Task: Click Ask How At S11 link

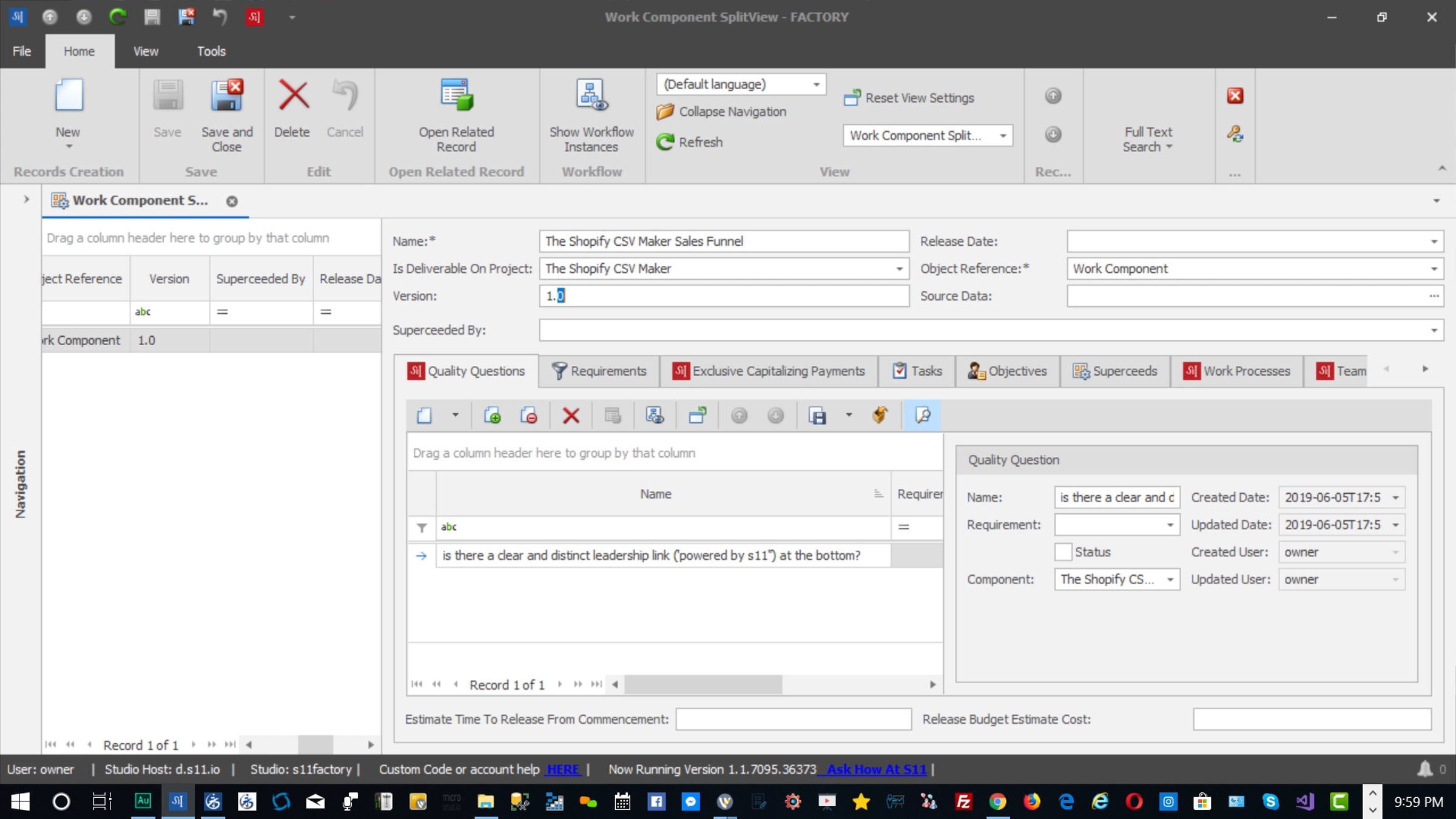Action: 876,769
